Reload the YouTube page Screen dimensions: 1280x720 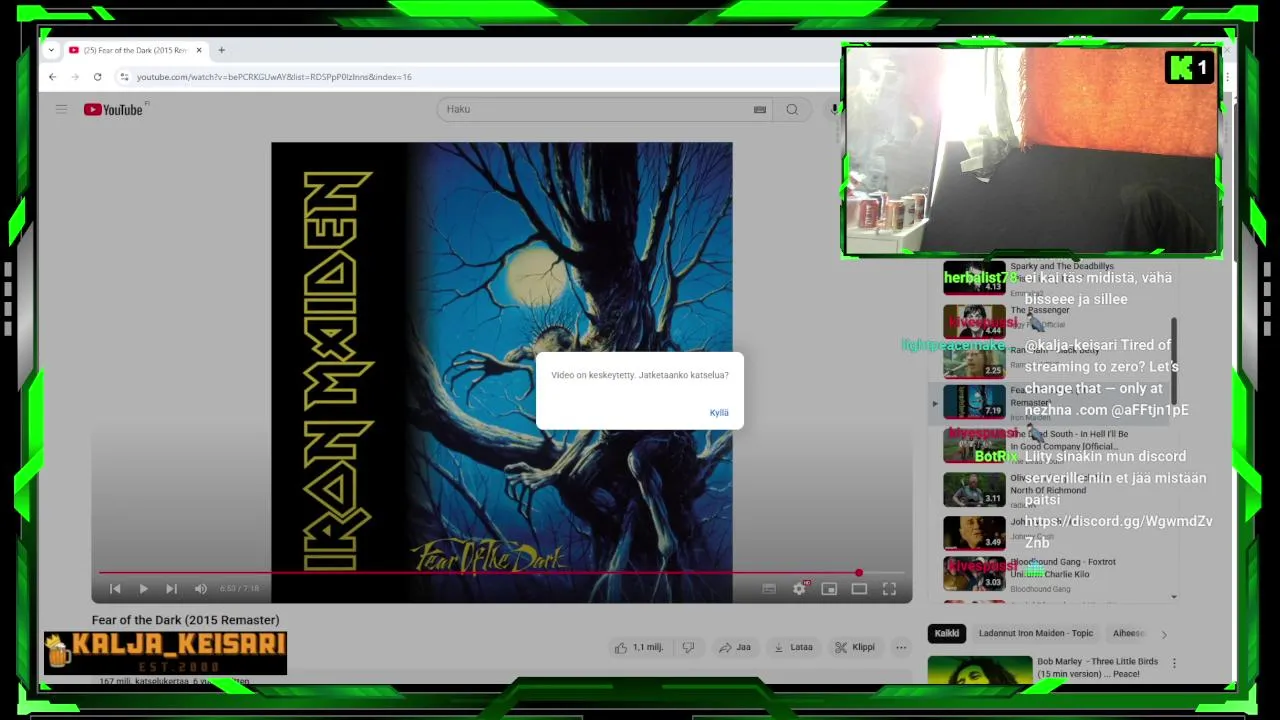[97, 77]
